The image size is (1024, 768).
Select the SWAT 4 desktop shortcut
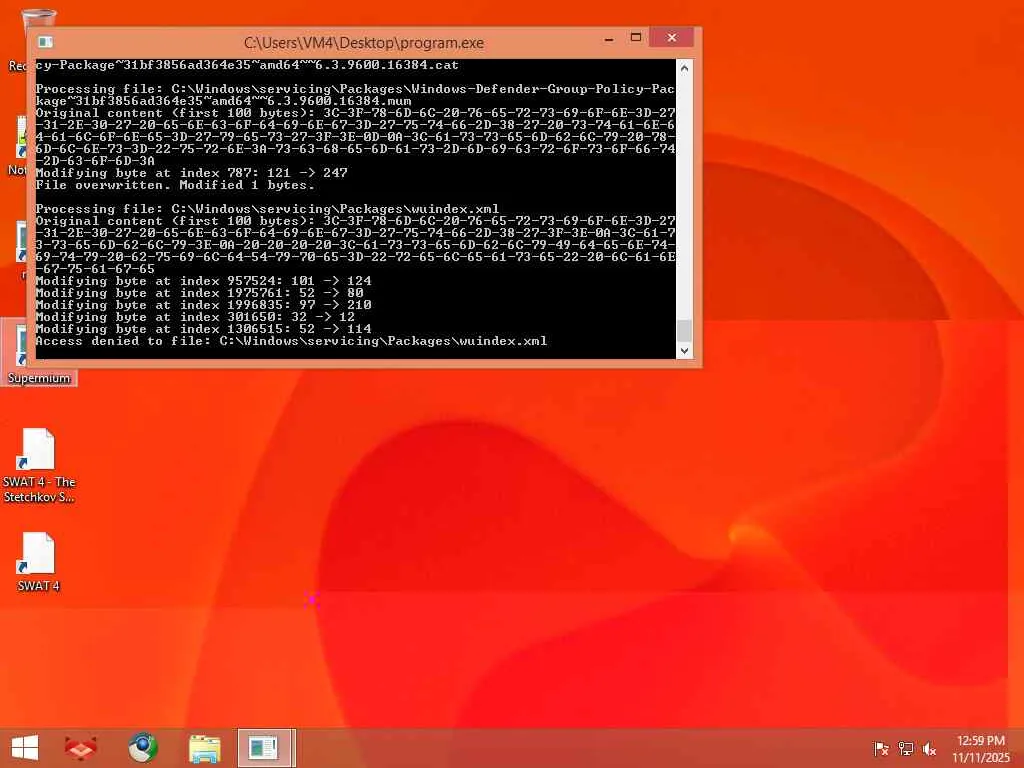tap(39, 562)
